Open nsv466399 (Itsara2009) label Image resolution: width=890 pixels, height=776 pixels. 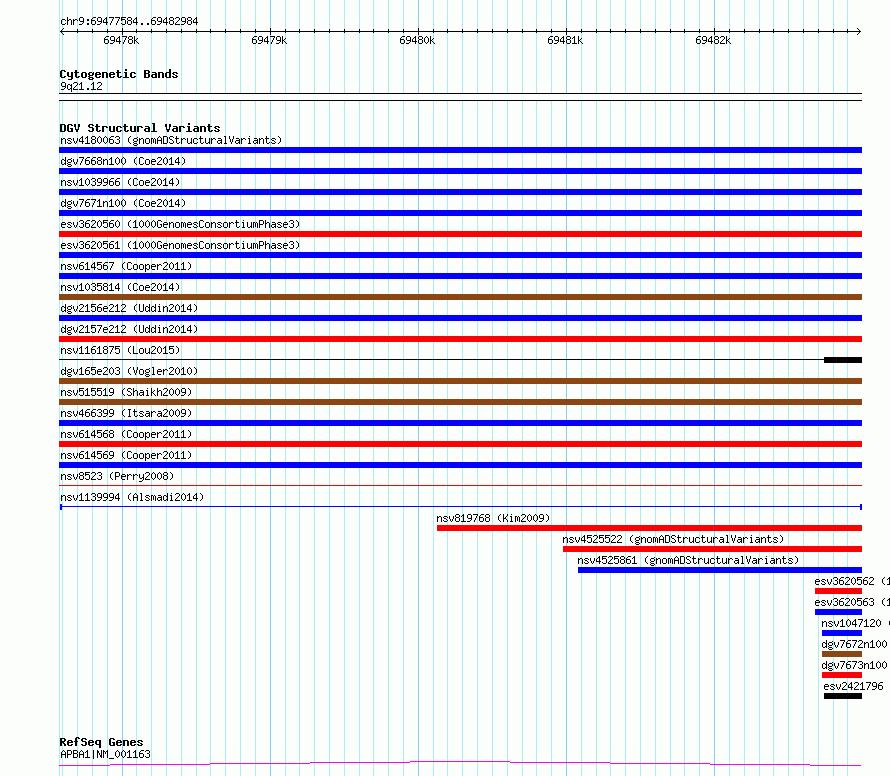(x=126, y=413)
